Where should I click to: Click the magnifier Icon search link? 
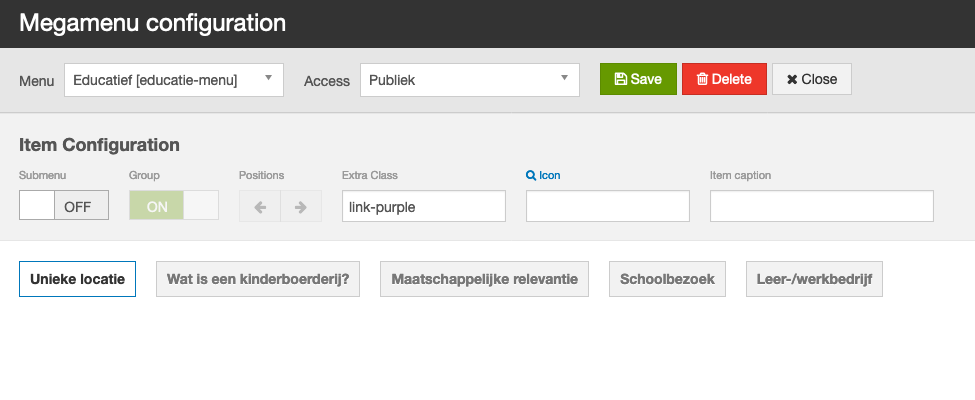[543, 175]
